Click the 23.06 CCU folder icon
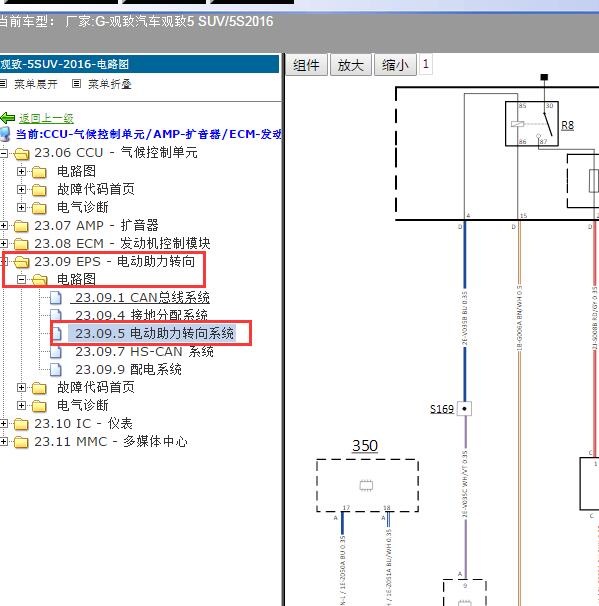 pos(22,154)
